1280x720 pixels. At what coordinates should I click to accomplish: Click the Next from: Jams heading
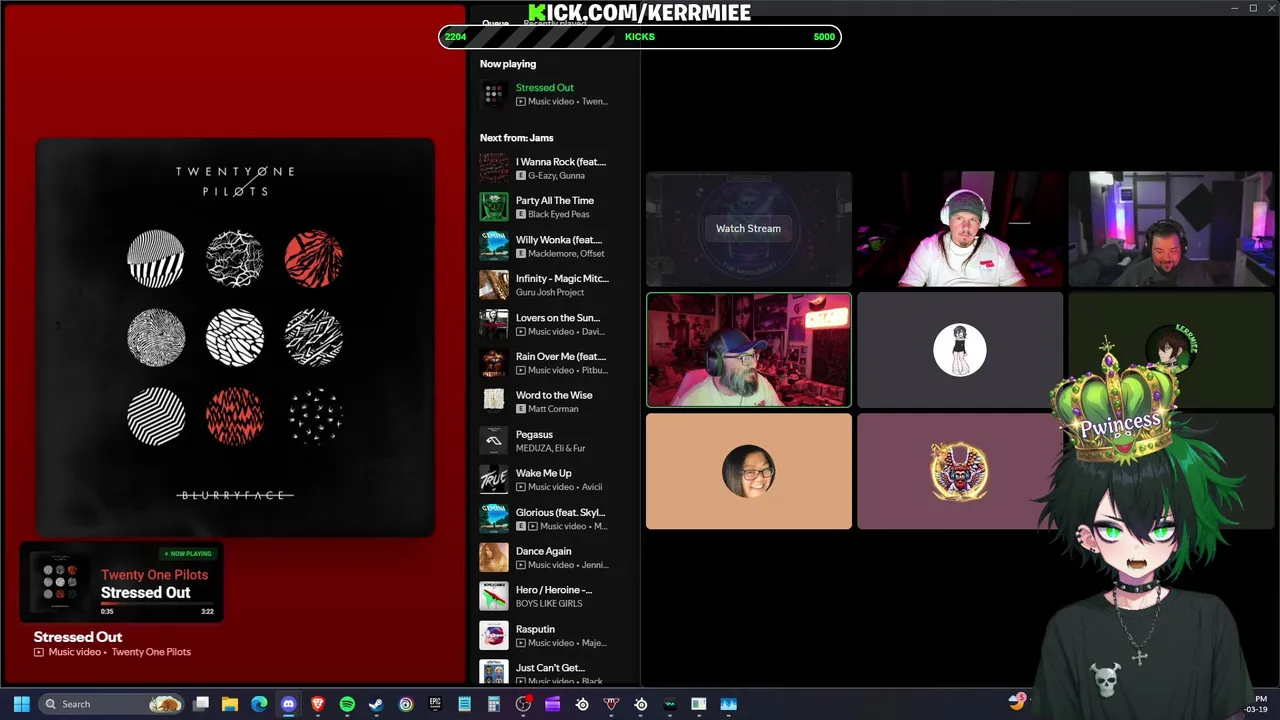click(x=516, y=138)
